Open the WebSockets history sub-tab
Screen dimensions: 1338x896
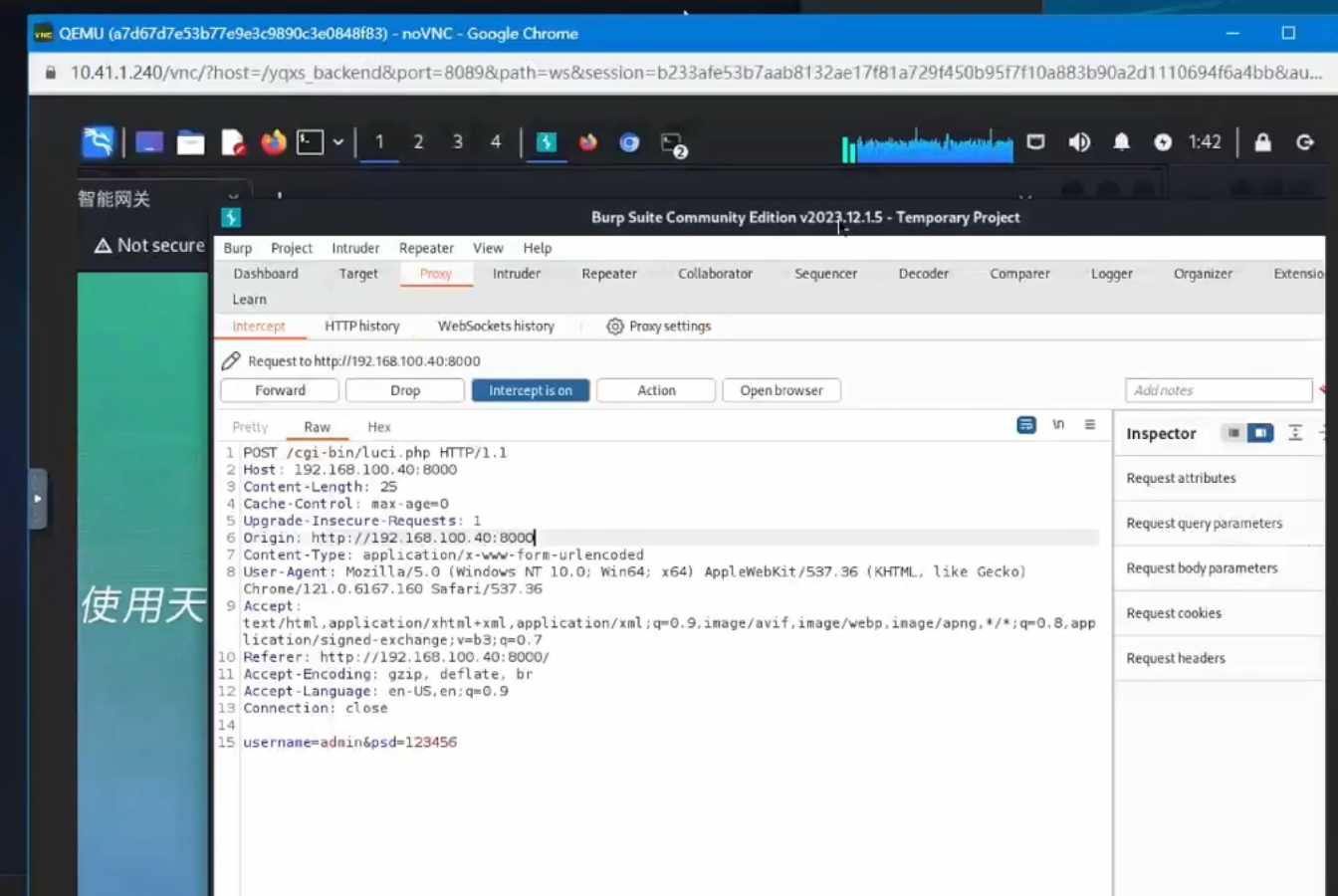tap(496, 327)
